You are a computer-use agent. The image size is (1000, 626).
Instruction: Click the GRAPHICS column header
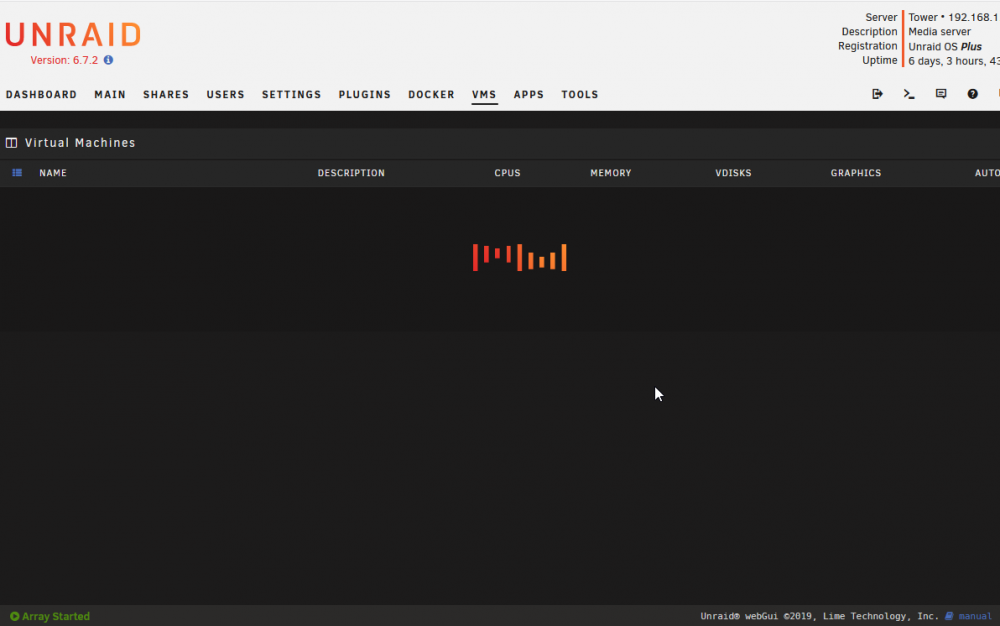tap(856, 173)
